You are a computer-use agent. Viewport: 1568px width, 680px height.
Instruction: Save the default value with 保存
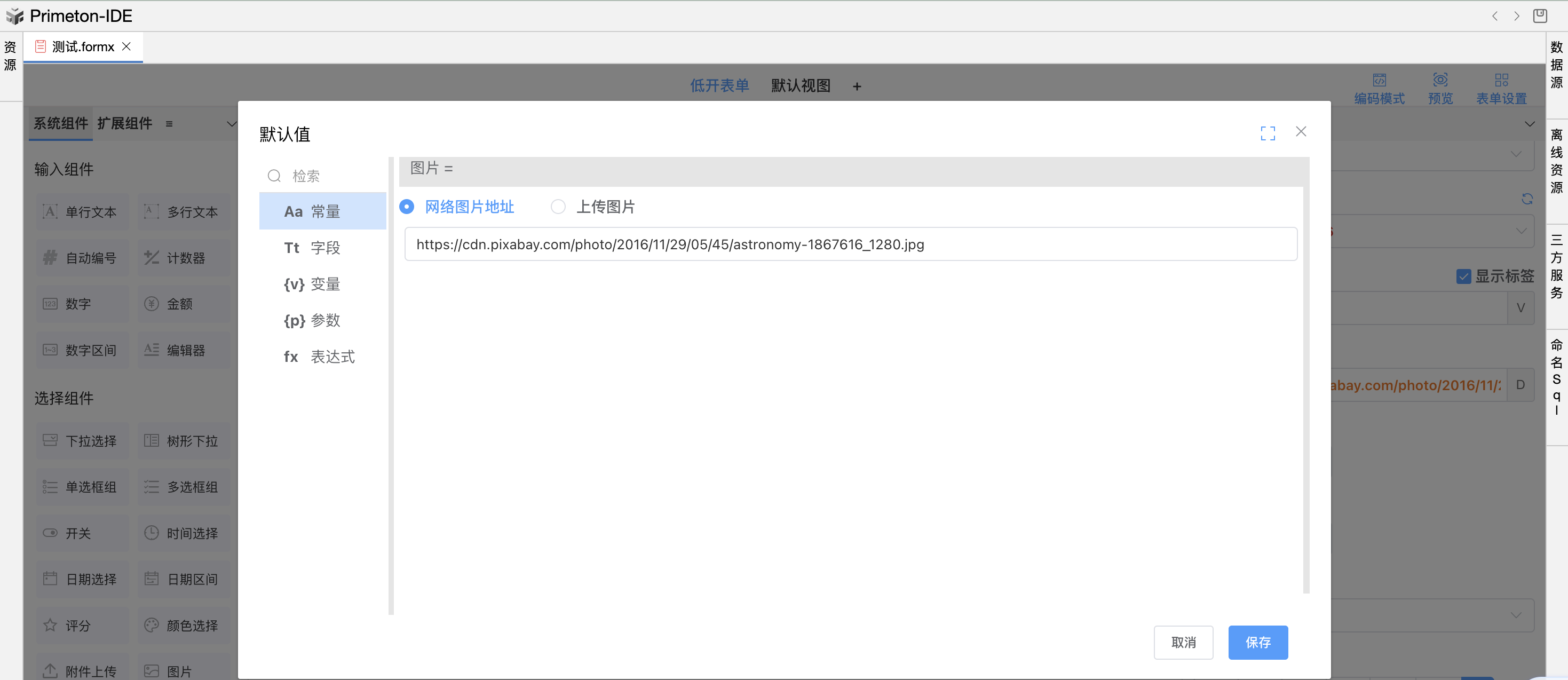tap(1257, 642)
